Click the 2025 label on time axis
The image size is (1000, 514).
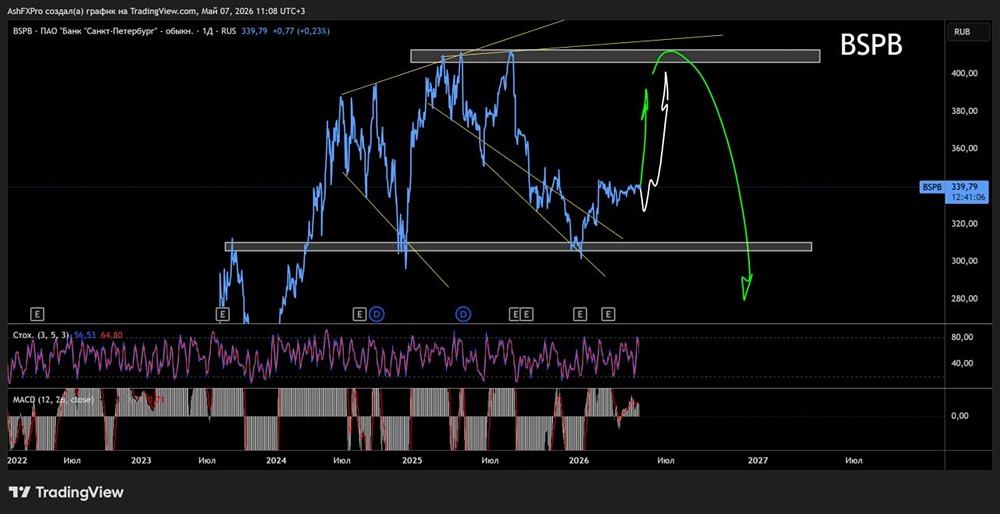pos(412,460)
